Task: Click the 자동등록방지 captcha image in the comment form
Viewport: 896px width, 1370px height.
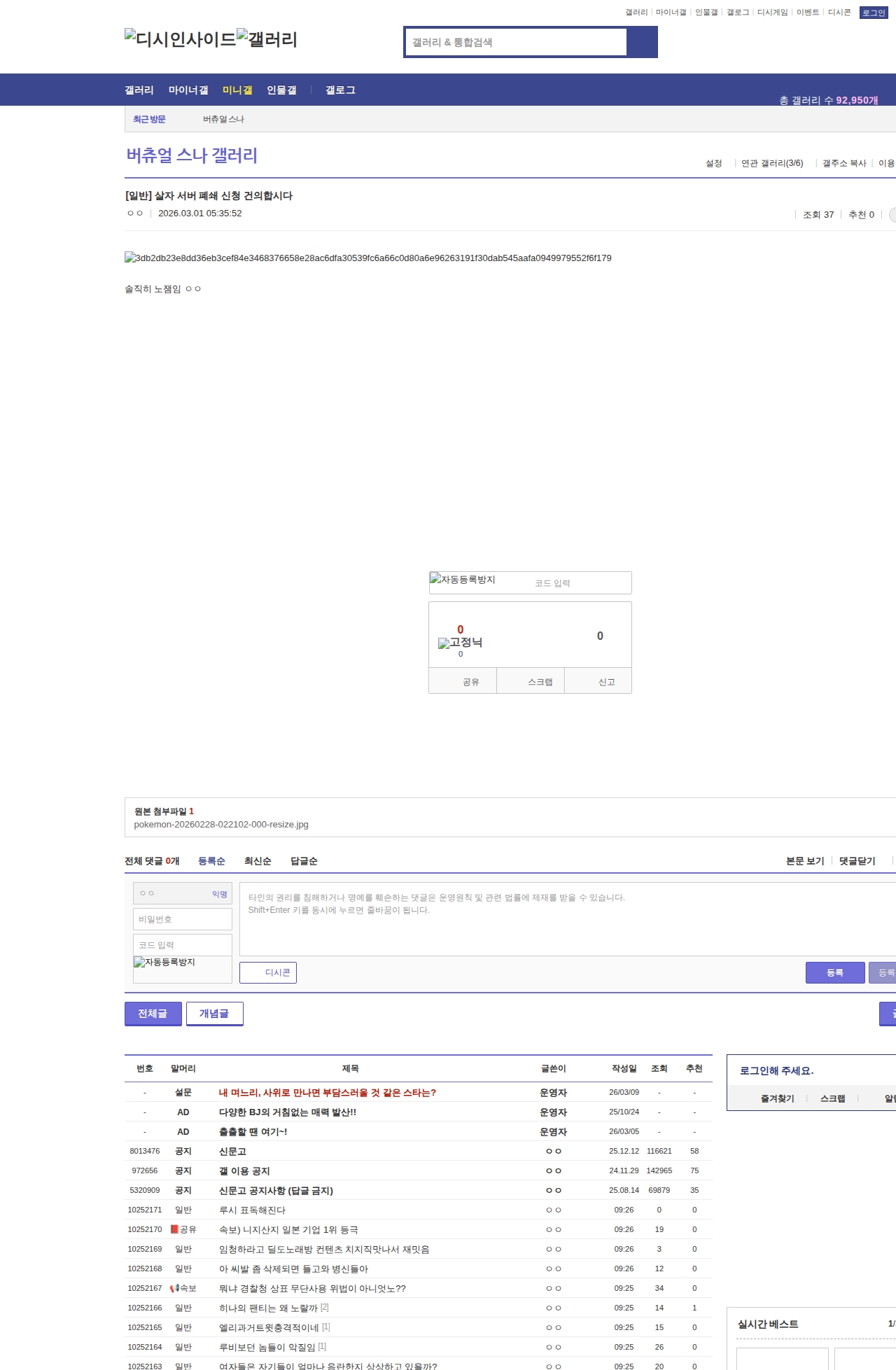Action: [164, 962]
